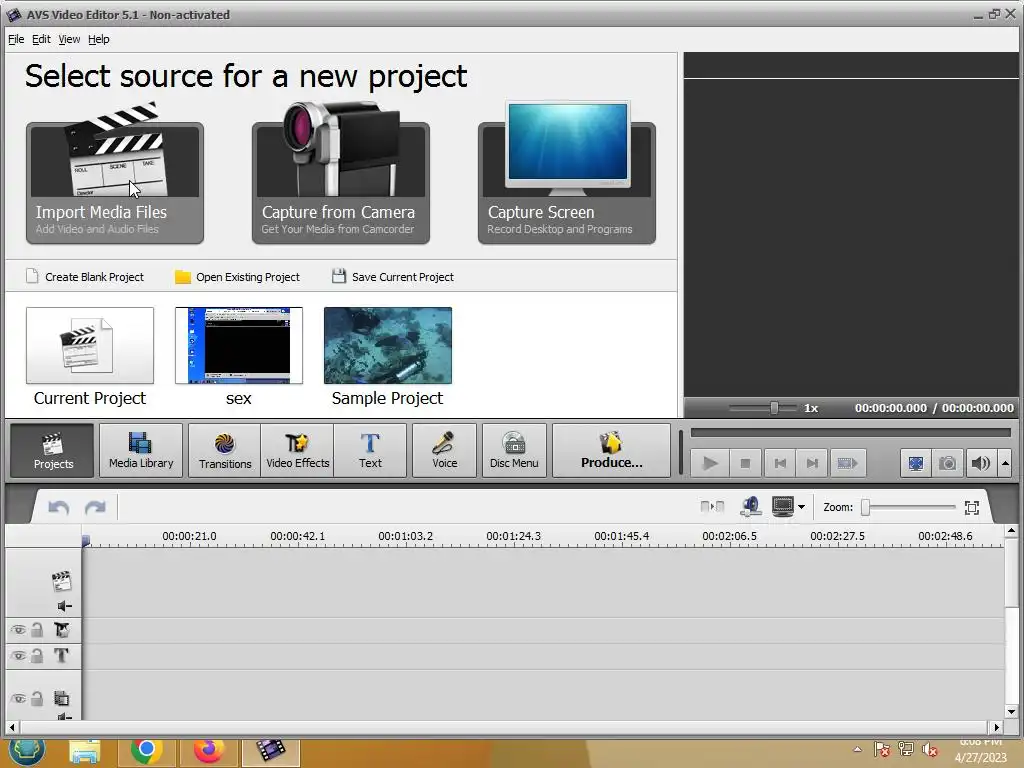The image size is (1024, 768).
Task: Open the Text tool panel
Action: pos(370,451)
